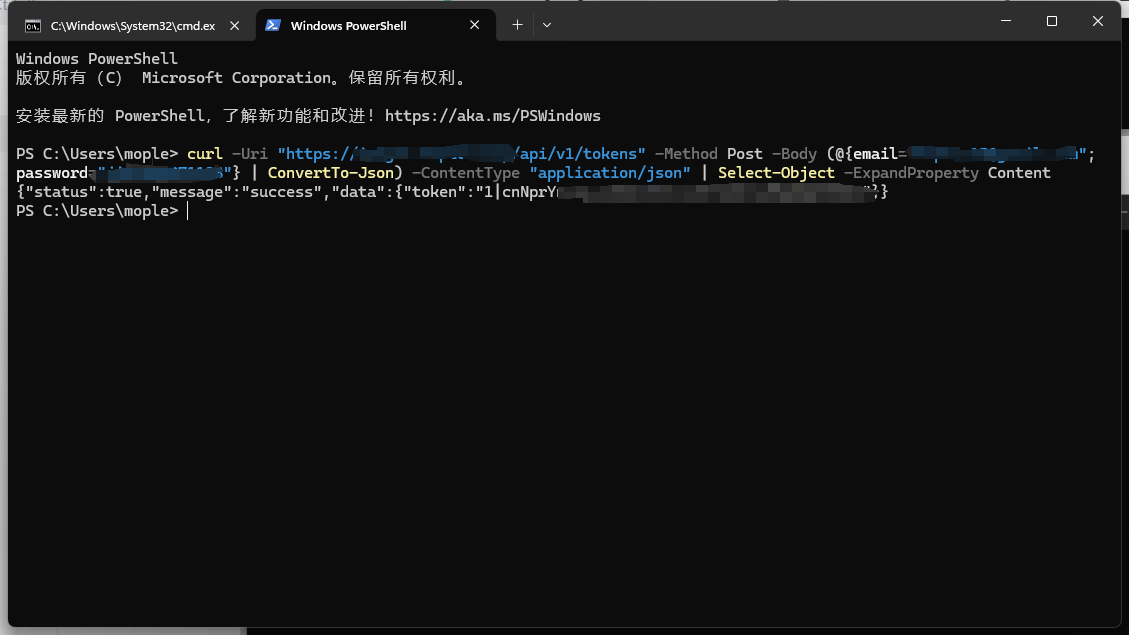
Task: Click the api/v1/tokens URL string
Action: (580, 154)
